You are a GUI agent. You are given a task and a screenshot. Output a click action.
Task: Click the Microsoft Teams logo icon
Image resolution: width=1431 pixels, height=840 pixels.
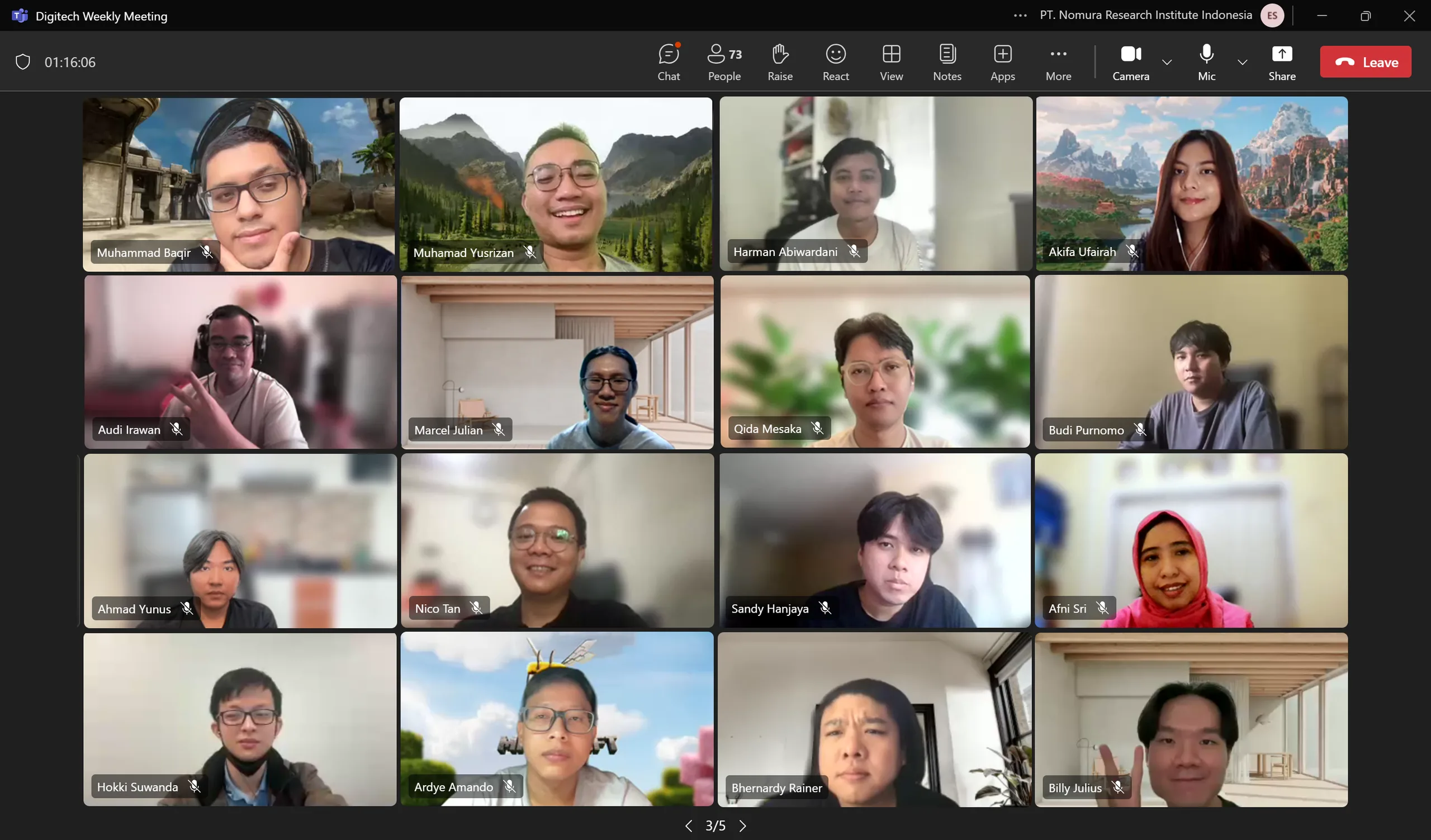(x=20, y=15)
